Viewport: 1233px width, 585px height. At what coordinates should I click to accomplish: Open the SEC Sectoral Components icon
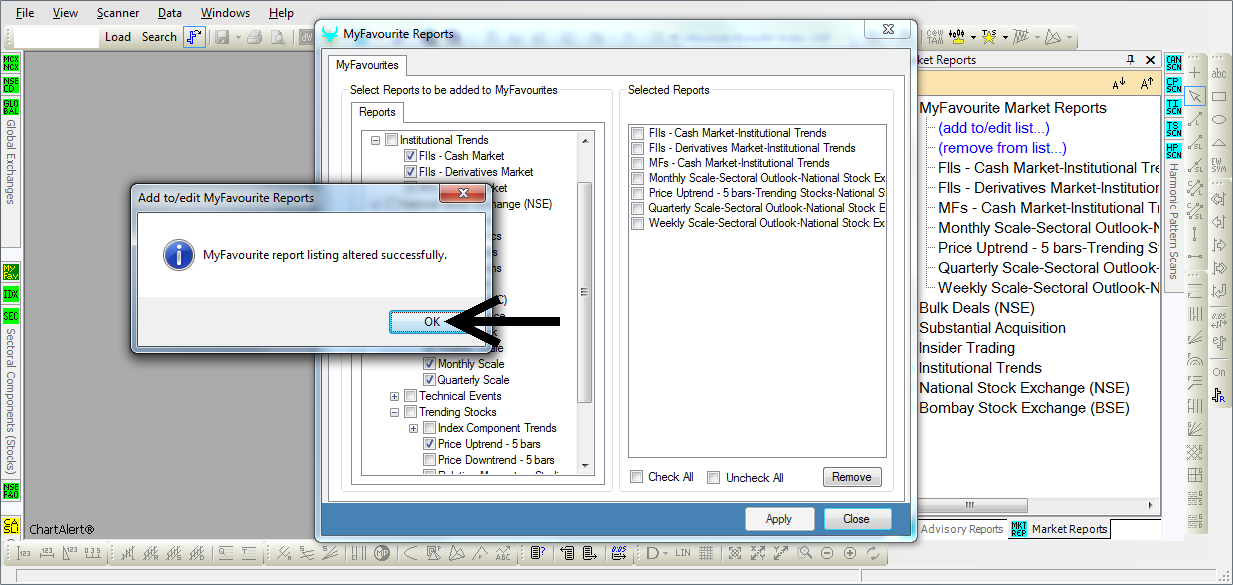point(11,316)
